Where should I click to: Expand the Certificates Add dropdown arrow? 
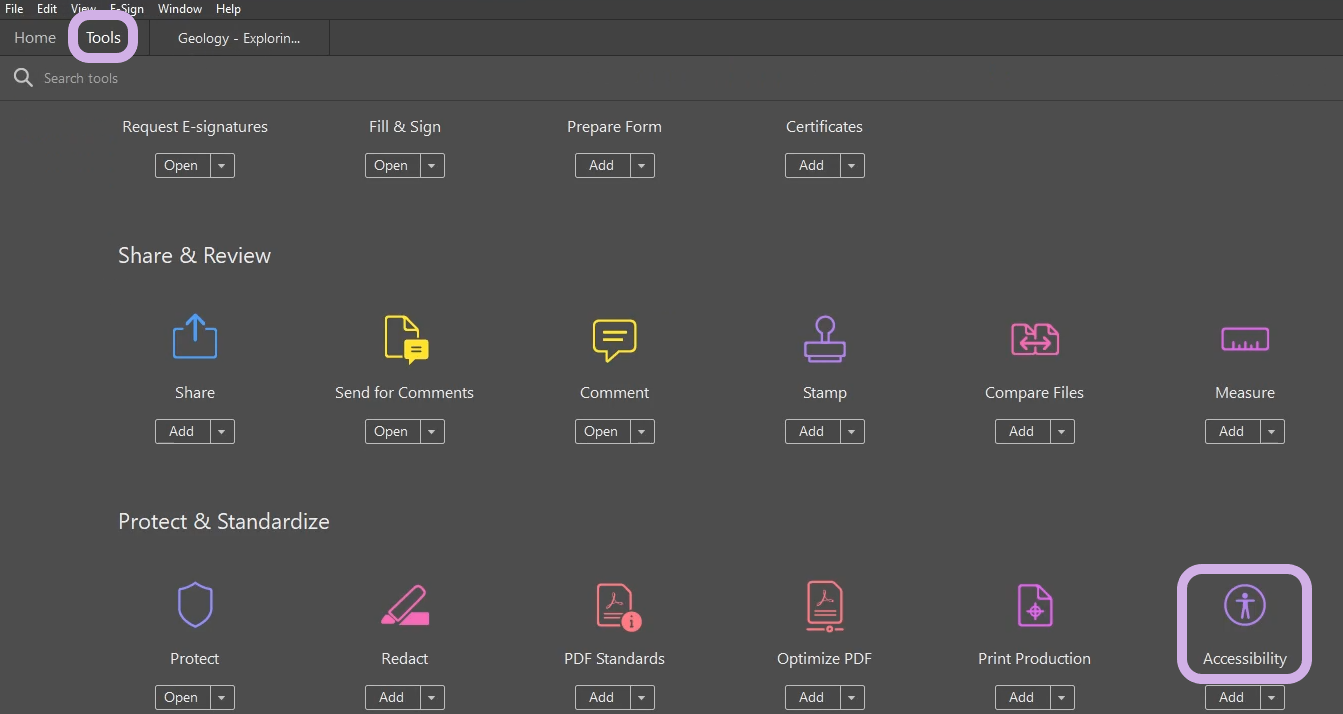[852, 166]
